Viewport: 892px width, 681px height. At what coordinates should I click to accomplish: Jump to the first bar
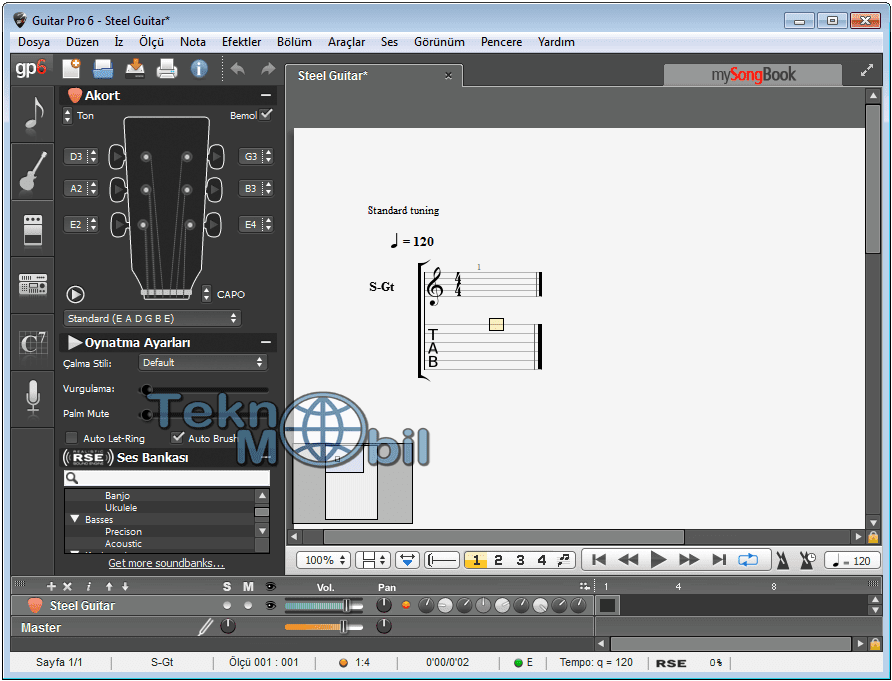(598, 560)
